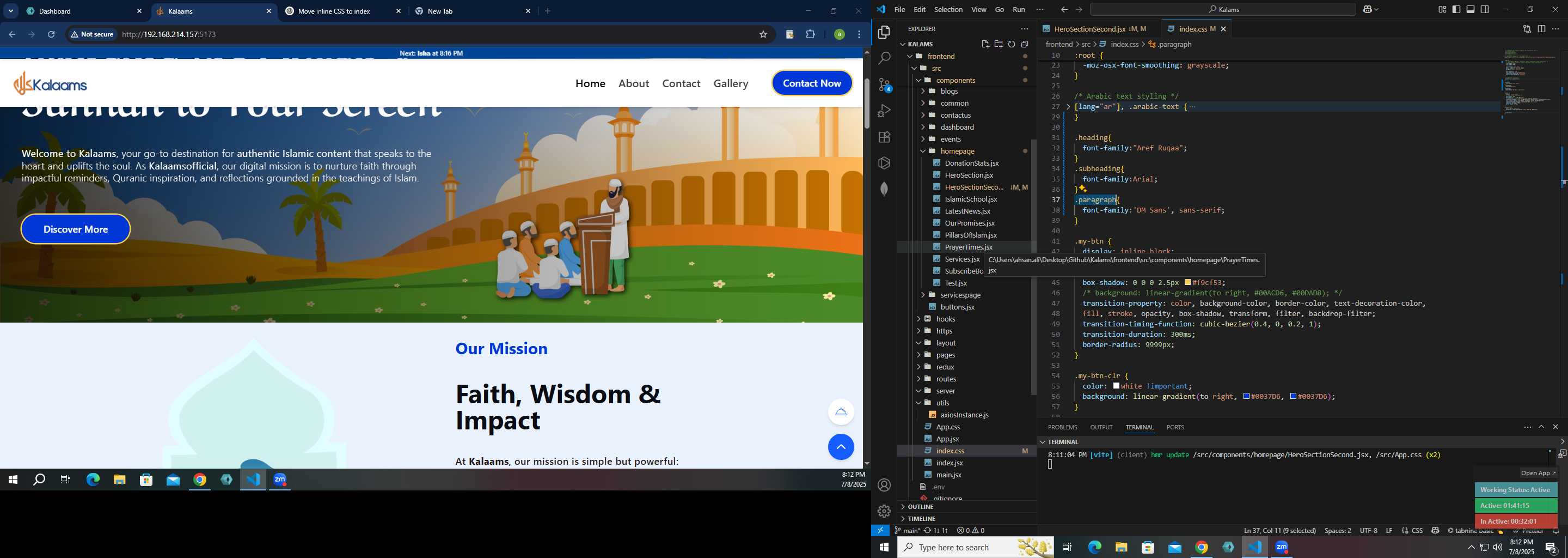Open the Run menu in VS Code
The image size is (1568, 558).
click(1018, 9)
